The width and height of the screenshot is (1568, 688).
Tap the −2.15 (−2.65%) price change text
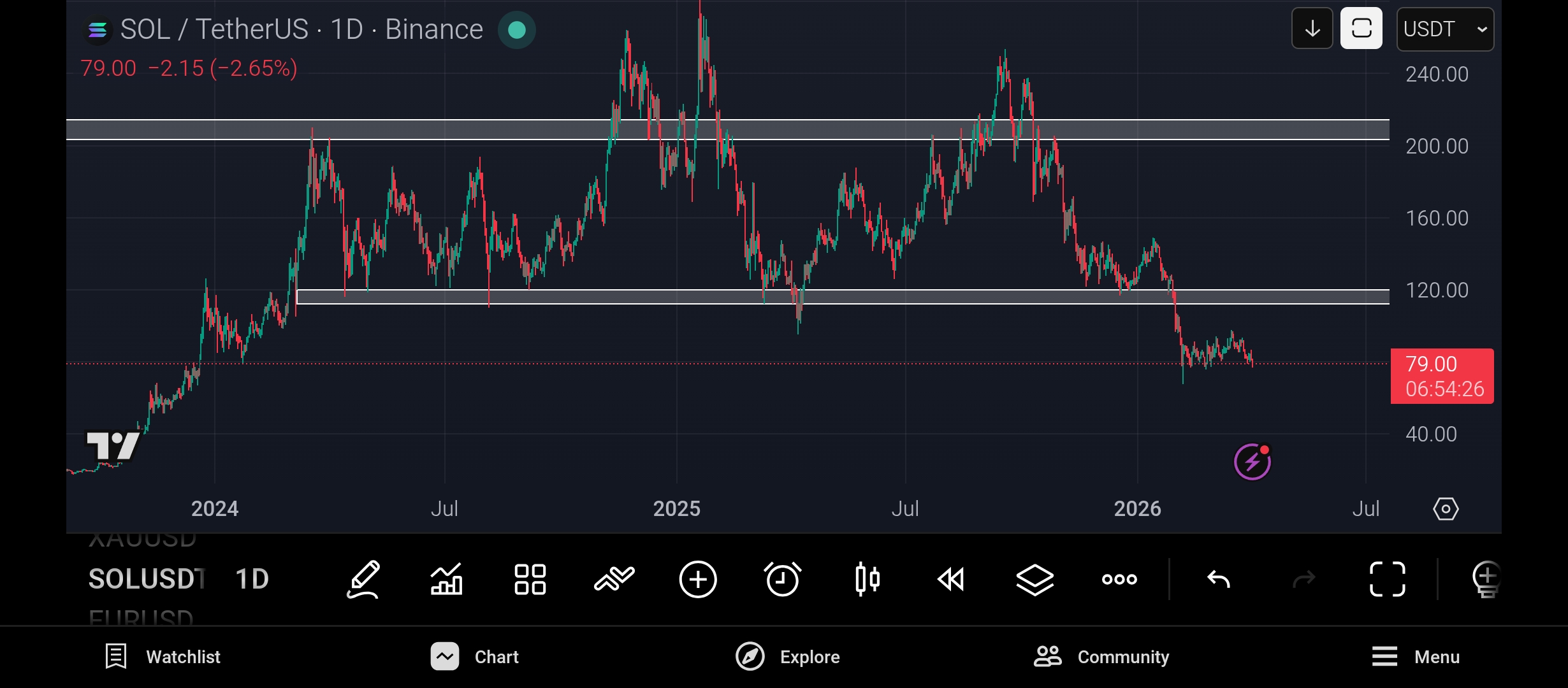click(223, 68)
